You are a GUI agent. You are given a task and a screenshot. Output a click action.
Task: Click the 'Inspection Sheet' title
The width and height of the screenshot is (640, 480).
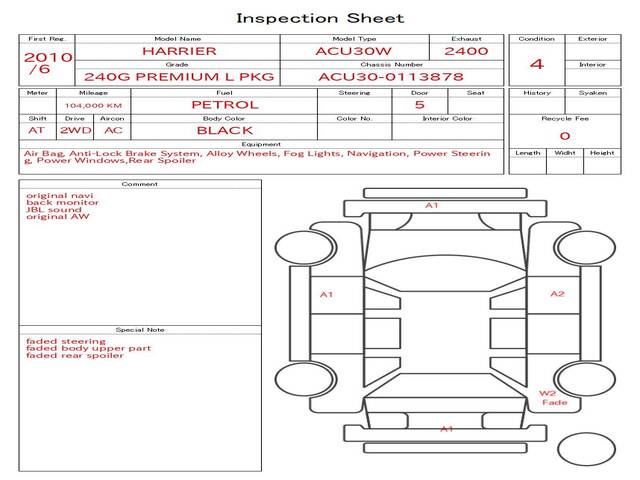point(320,18)
